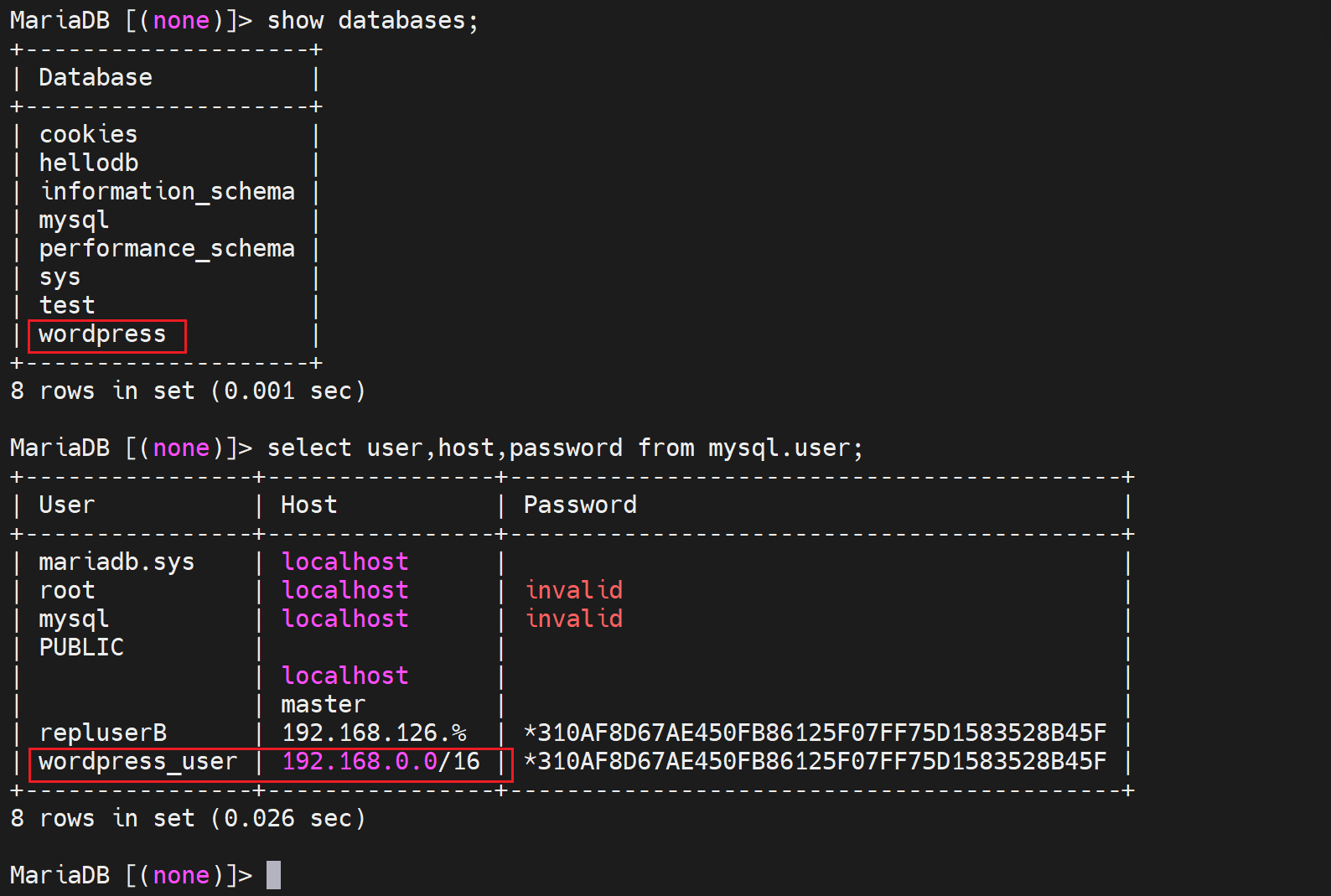The width and height of the screenshot is (1331, 896).
Task: Select the highlighted wordpress database name
Action: tap(102, 334)
